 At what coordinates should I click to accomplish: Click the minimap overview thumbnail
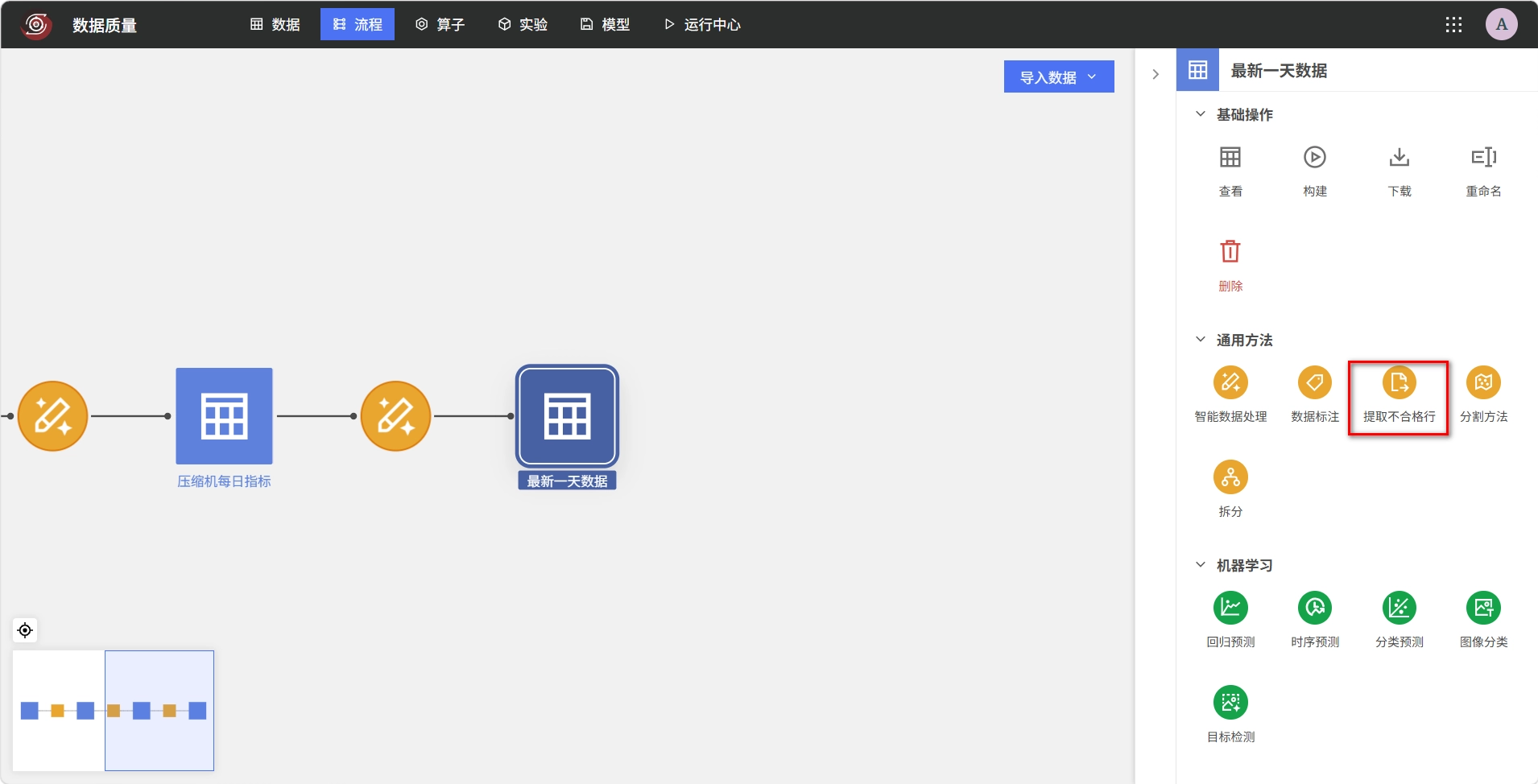114,711
